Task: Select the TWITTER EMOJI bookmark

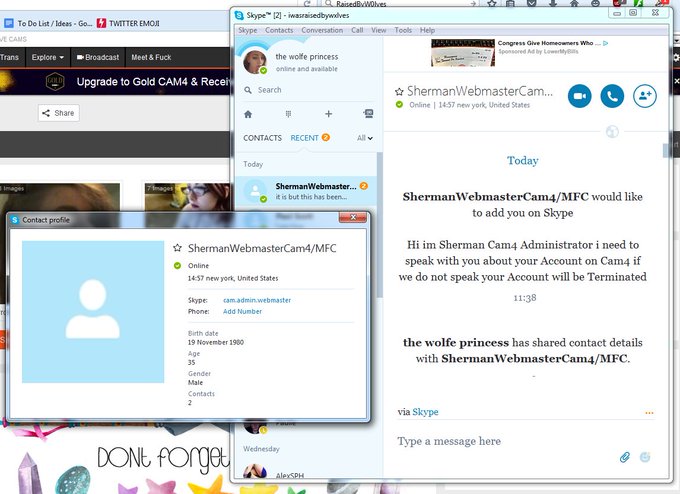Action: (x=128, y=23)
